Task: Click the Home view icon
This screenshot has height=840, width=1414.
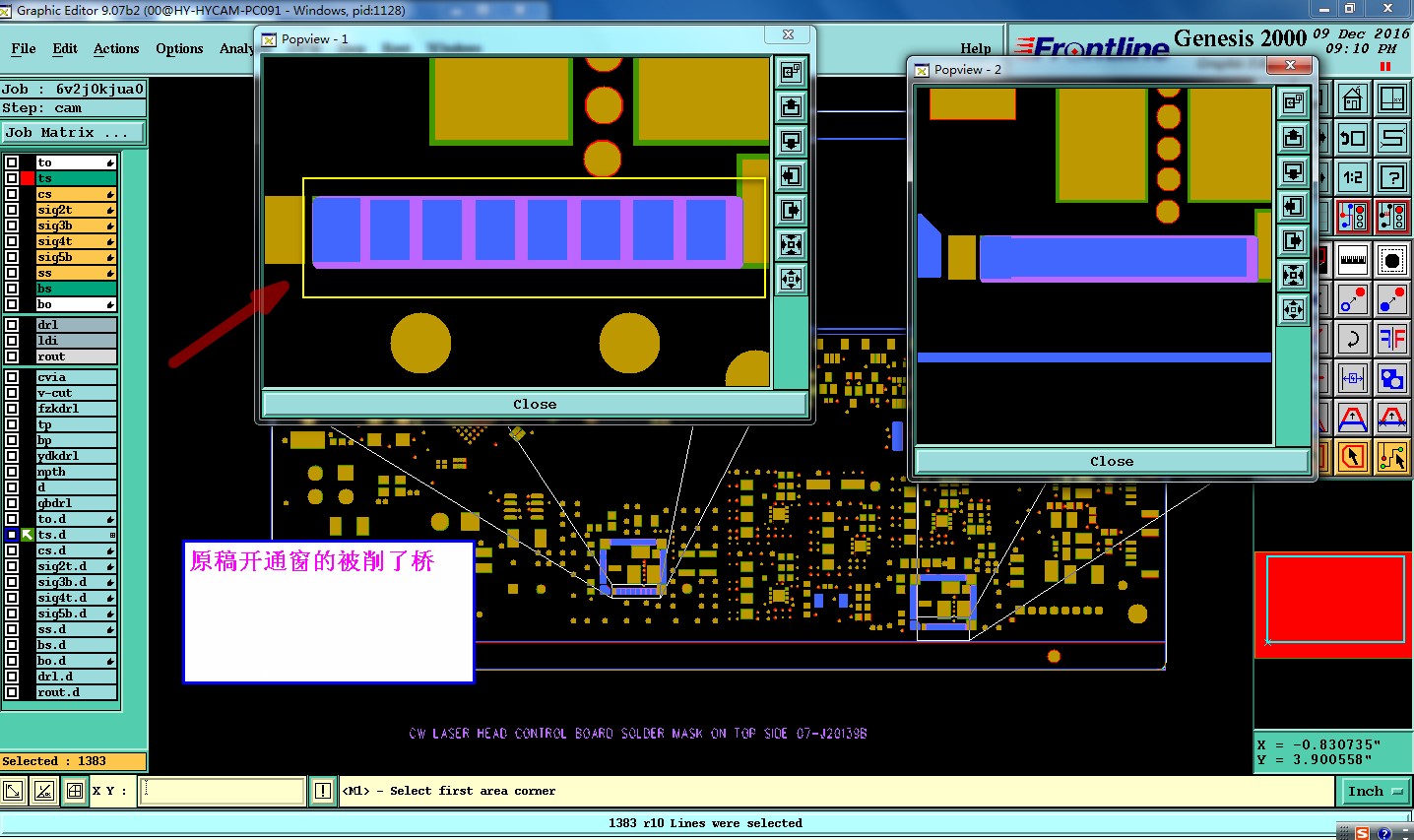Action: point(1353,99)
